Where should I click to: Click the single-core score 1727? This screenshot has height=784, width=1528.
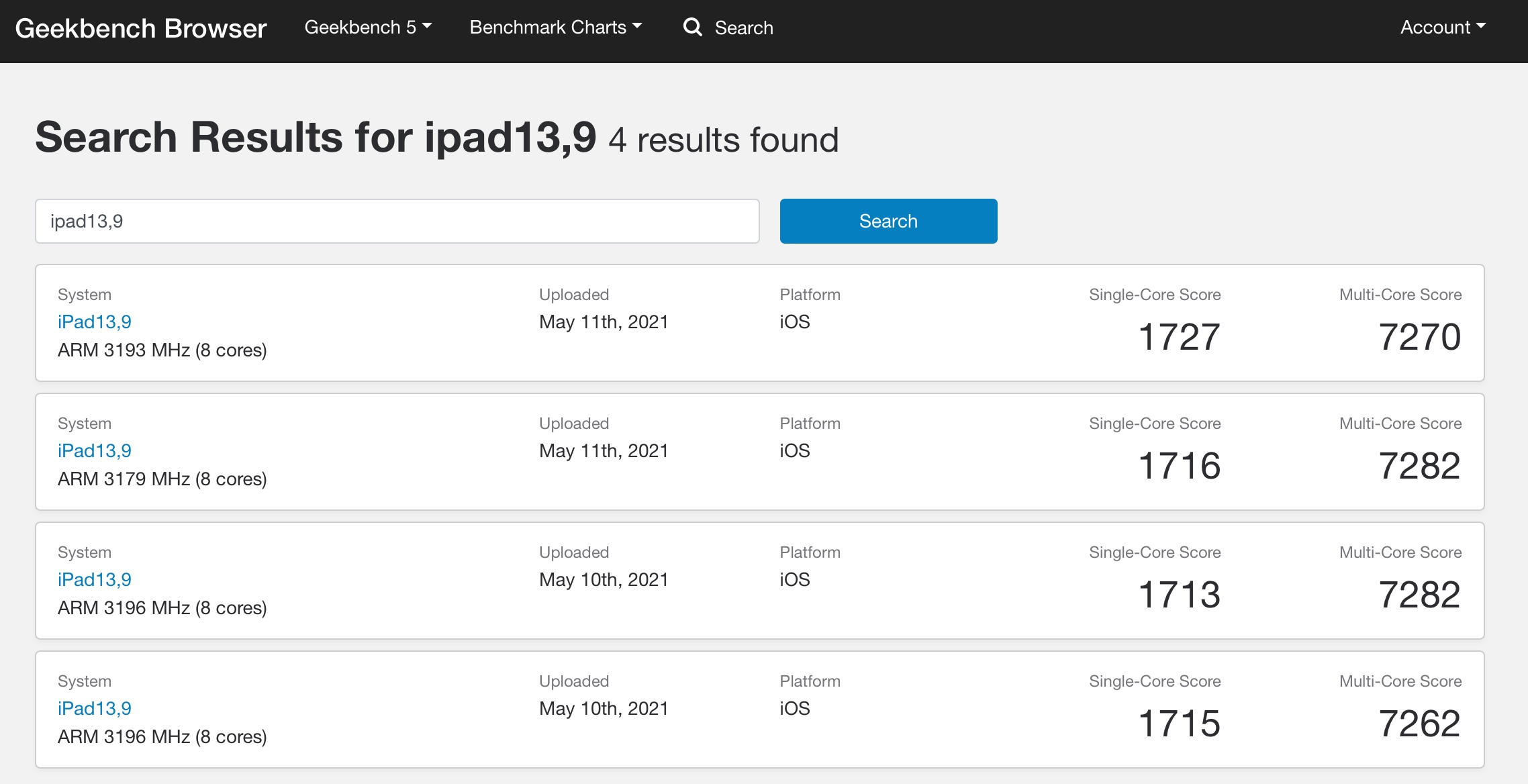(x=1179, y=337)
